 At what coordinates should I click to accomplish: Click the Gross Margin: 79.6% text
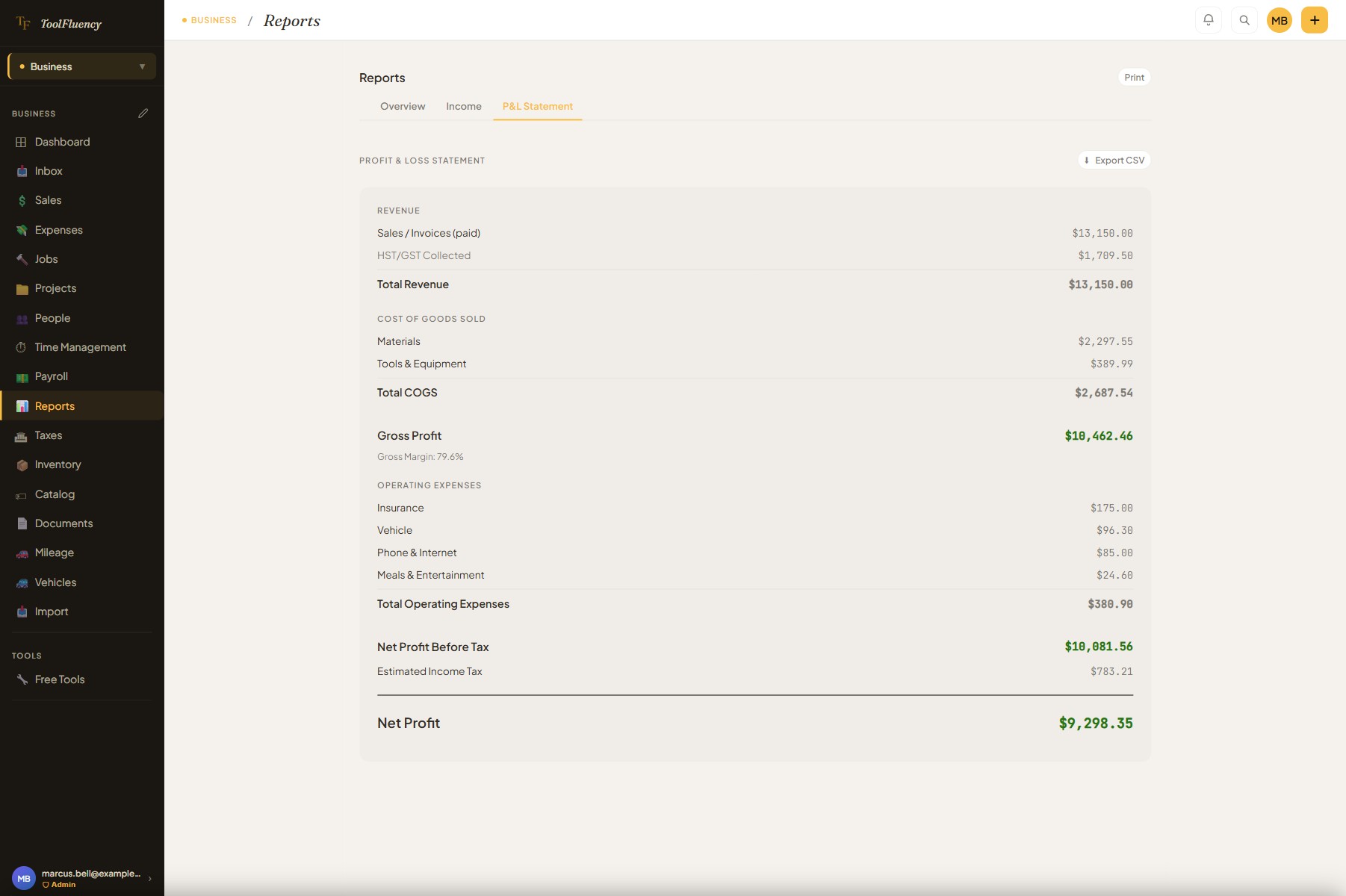[x=420, y=457]
